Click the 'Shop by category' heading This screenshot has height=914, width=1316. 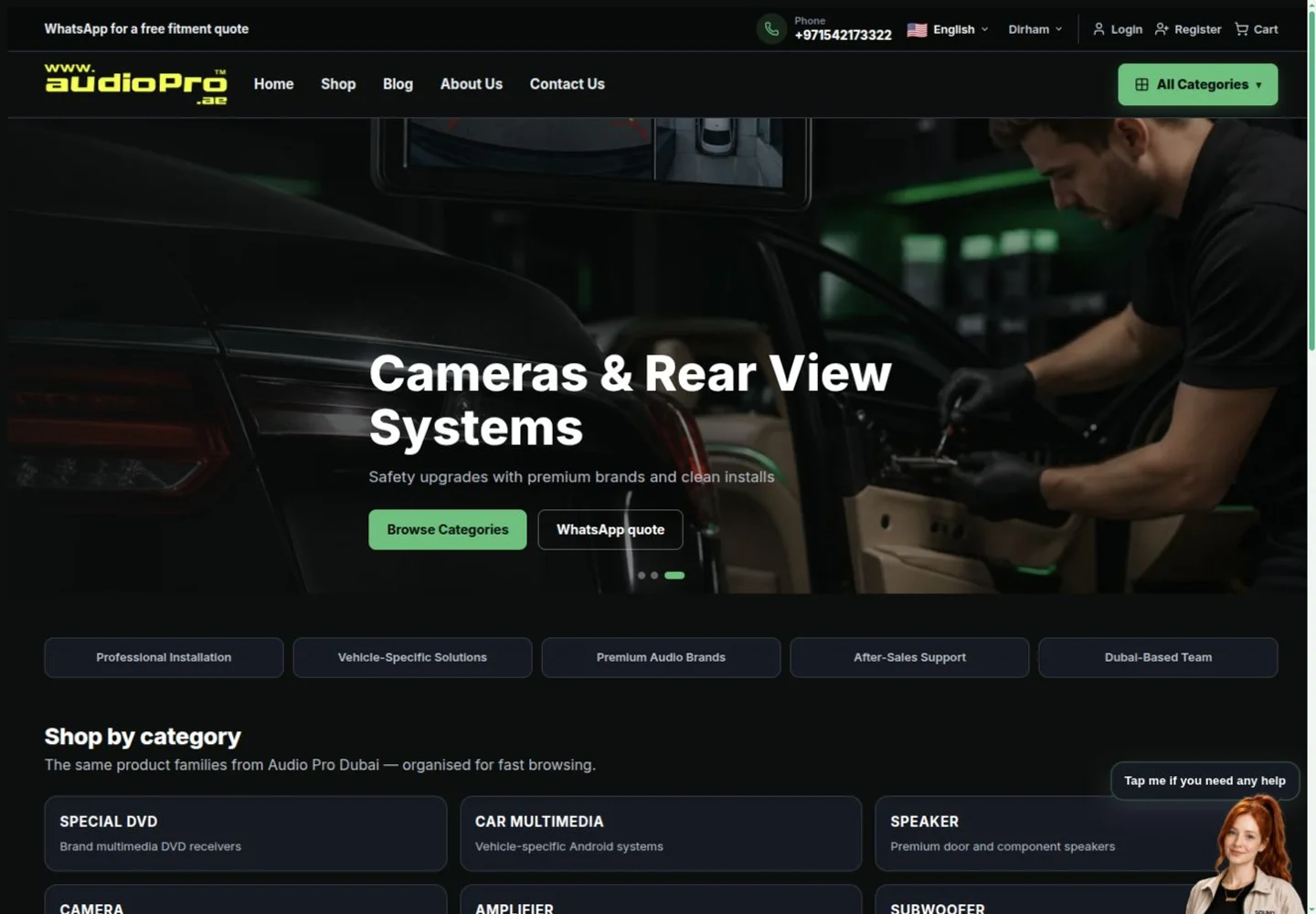coord(143,737)
